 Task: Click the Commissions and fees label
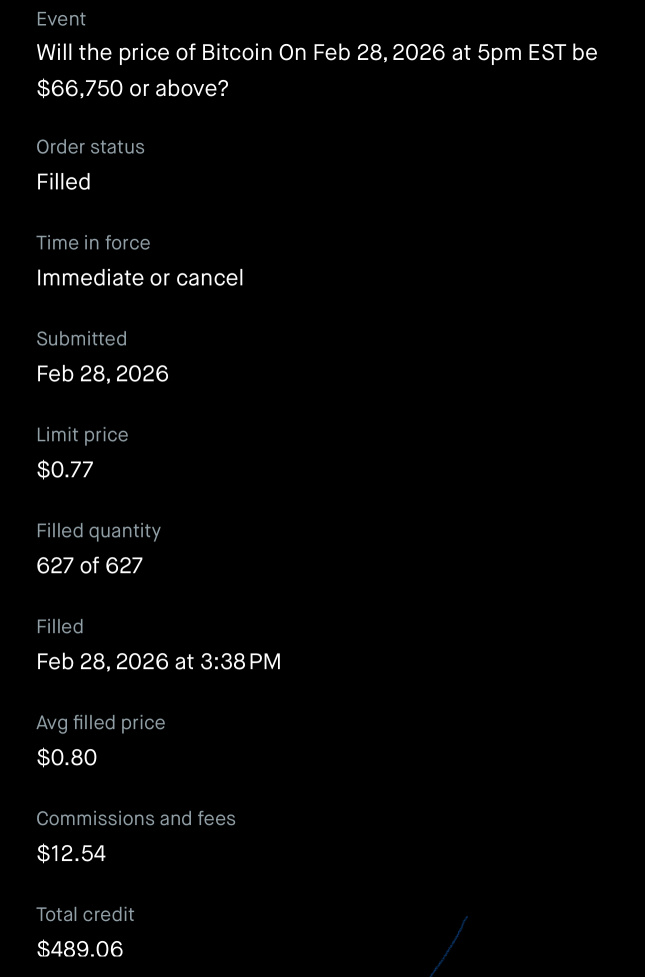pos(136,819)
